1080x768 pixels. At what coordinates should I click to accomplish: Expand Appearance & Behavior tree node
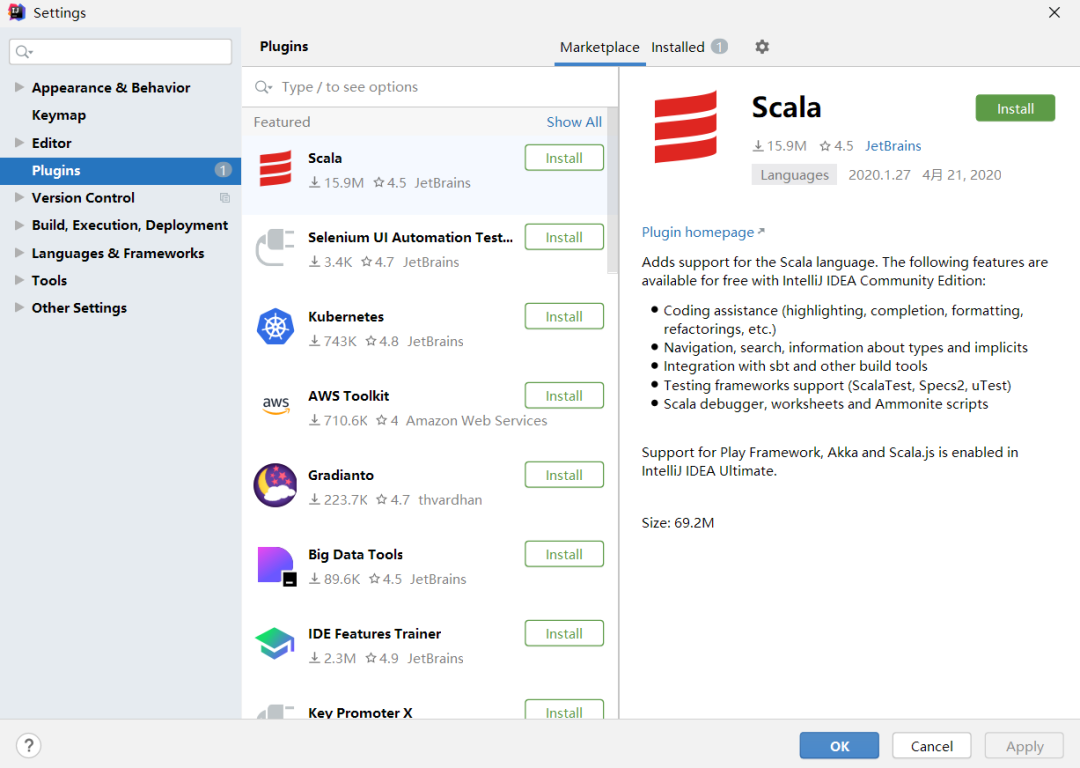click(19, 87)
